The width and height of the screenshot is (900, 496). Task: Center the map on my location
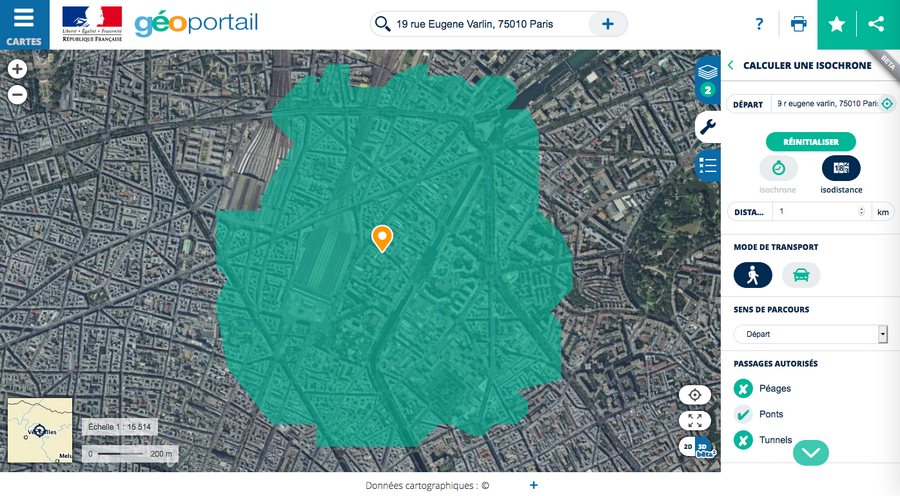coord(695,395)
